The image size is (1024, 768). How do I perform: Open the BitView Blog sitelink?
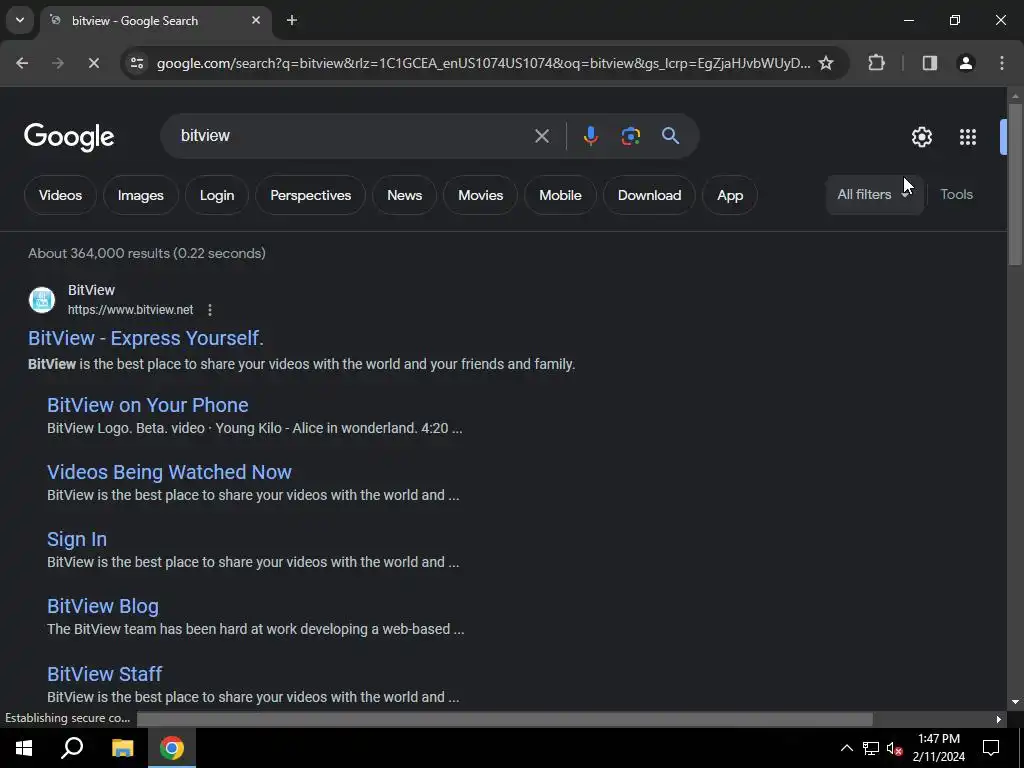(x=103, y=606)
